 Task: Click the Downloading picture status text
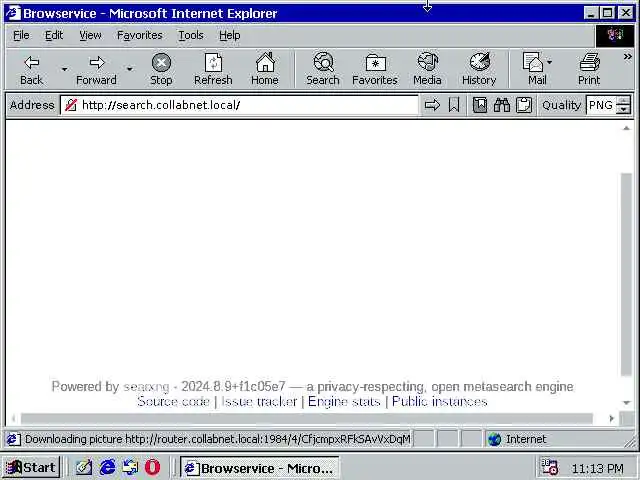[x=218, y=439]
